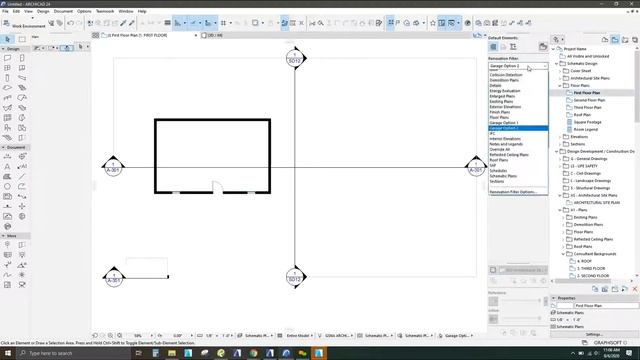Click the Favorites star icon in toolbar

click(x=433, y=23)
